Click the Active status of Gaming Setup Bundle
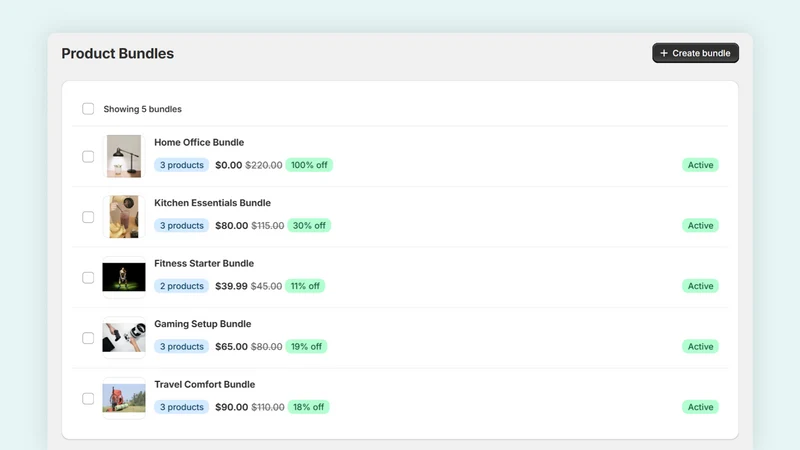 click(x=700, y=346)
